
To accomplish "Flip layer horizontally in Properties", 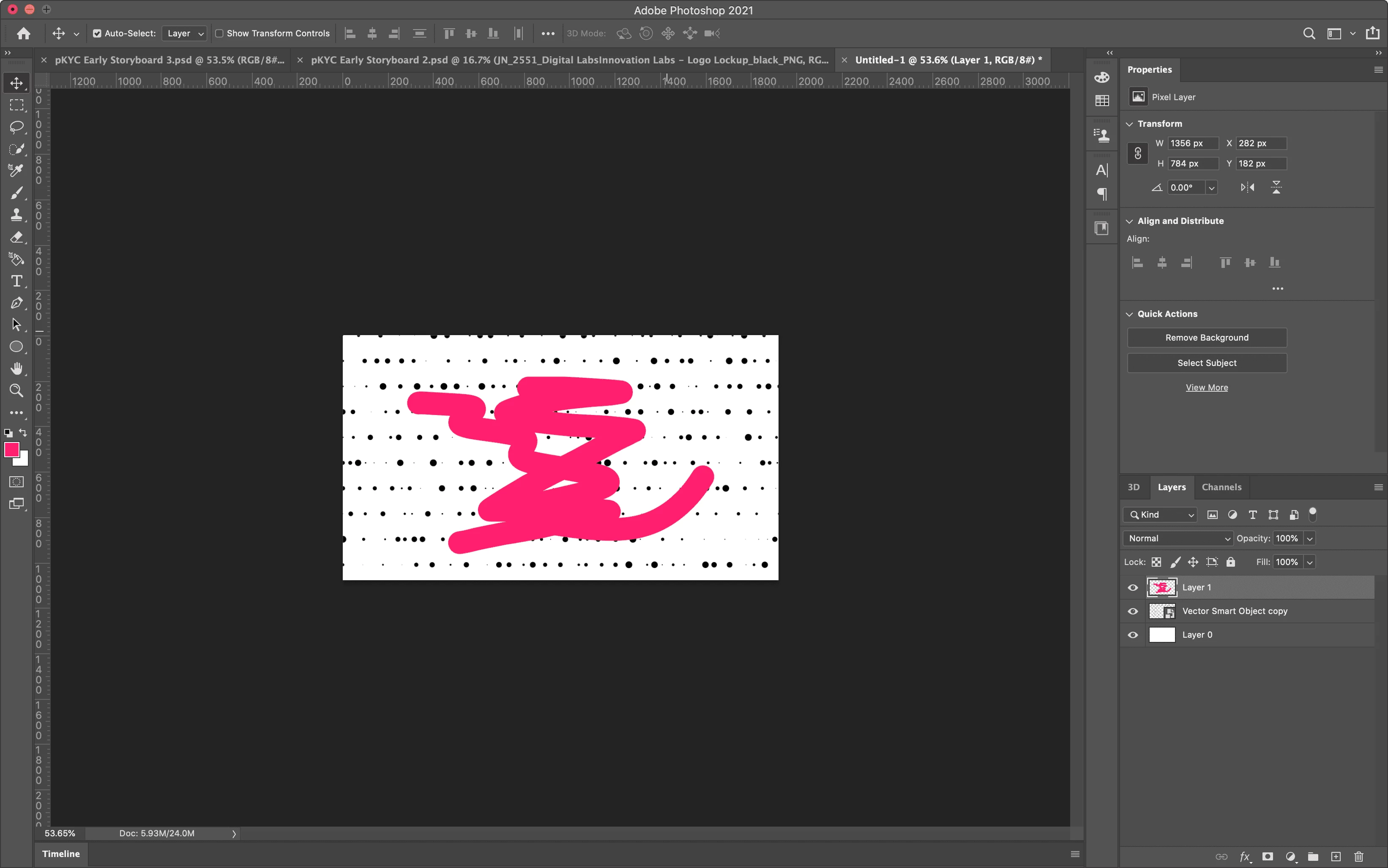I will tap(1247, 187).
